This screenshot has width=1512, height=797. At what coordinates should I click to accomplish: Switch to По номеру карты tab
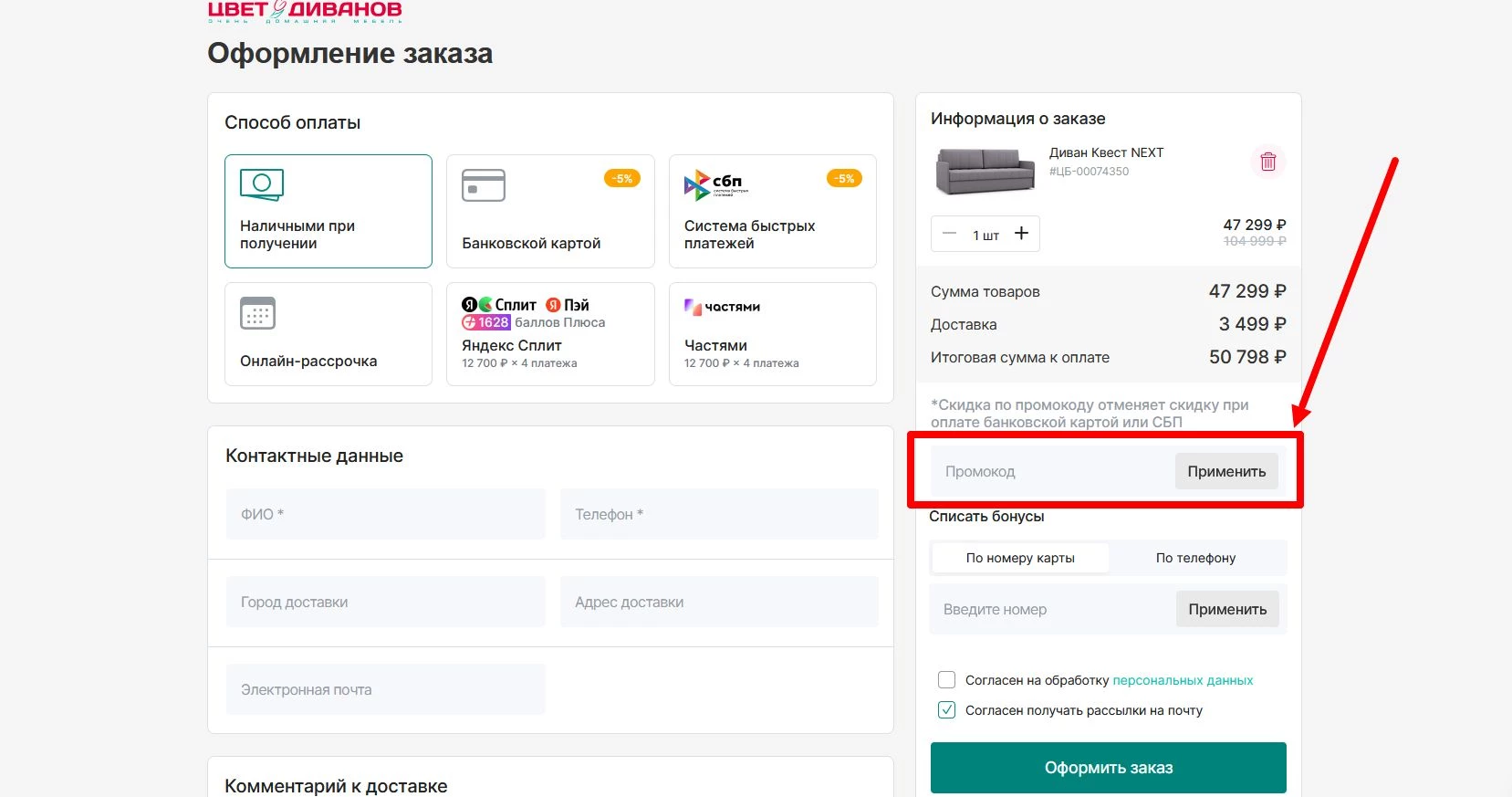(1020, 558)
